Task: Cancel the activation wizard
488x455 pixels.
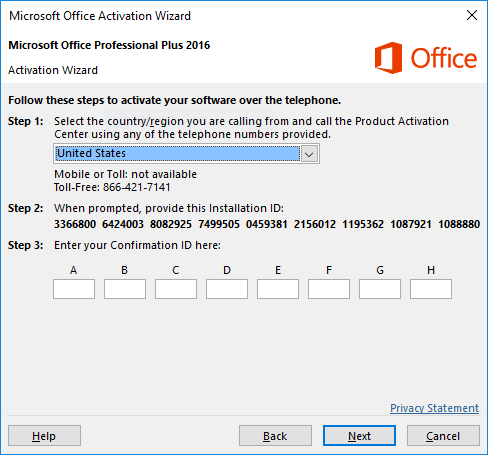Action: click(x=443, y=436)
